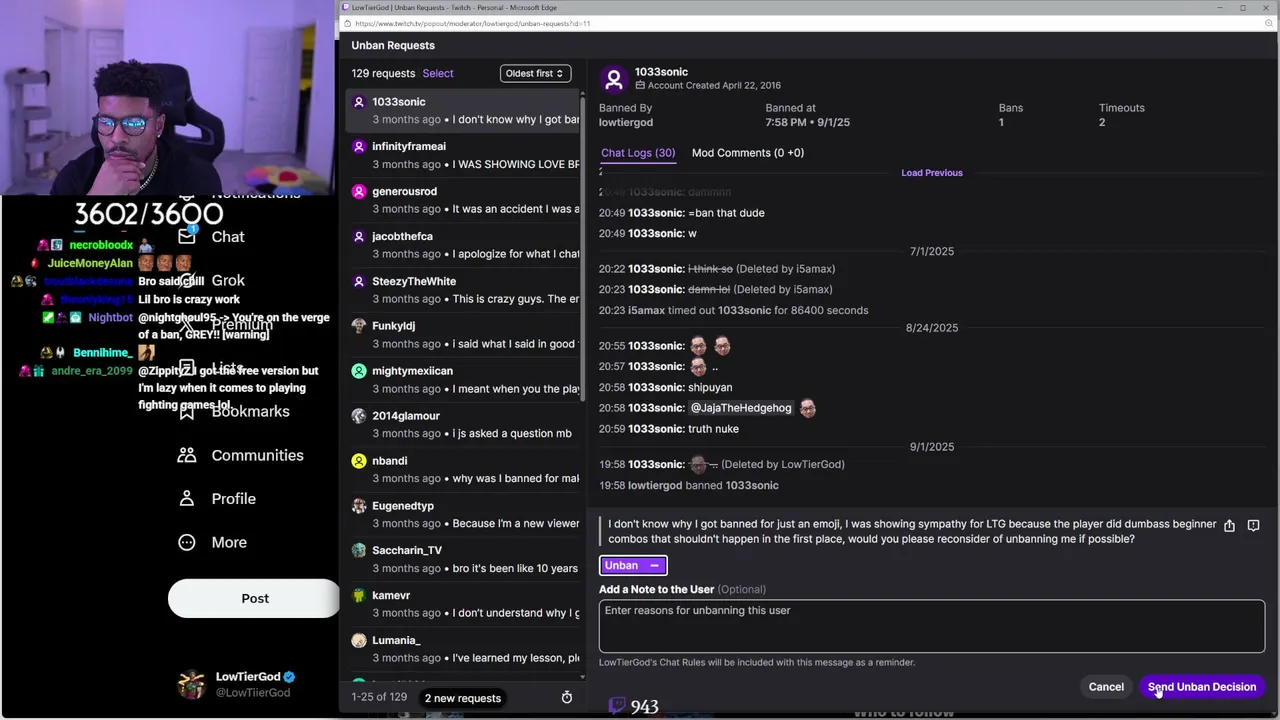The width and height of the screenshot is (1280, 720).
Task: Click the browser address bar URL
Action: click(472, 23)
